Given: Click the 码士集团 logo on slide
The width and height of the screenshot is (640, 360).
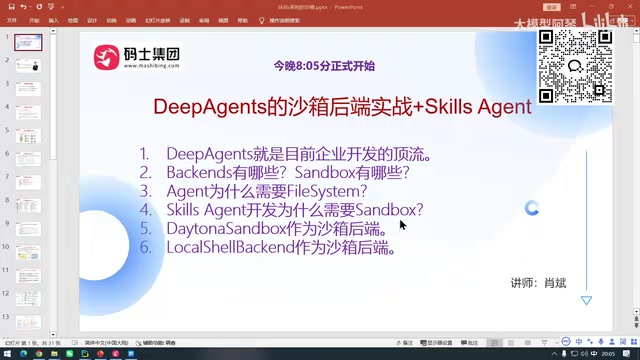Looking at the screenshot, I should coord(137,57).
